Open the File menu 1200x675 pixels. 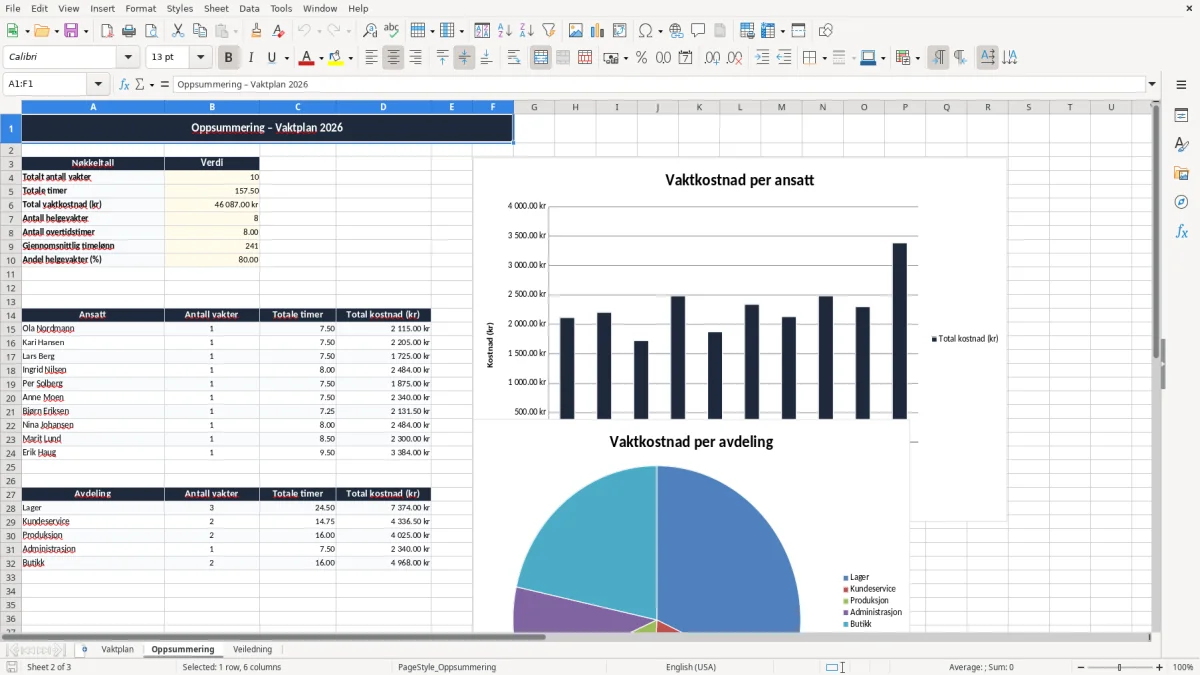[12, 8]
